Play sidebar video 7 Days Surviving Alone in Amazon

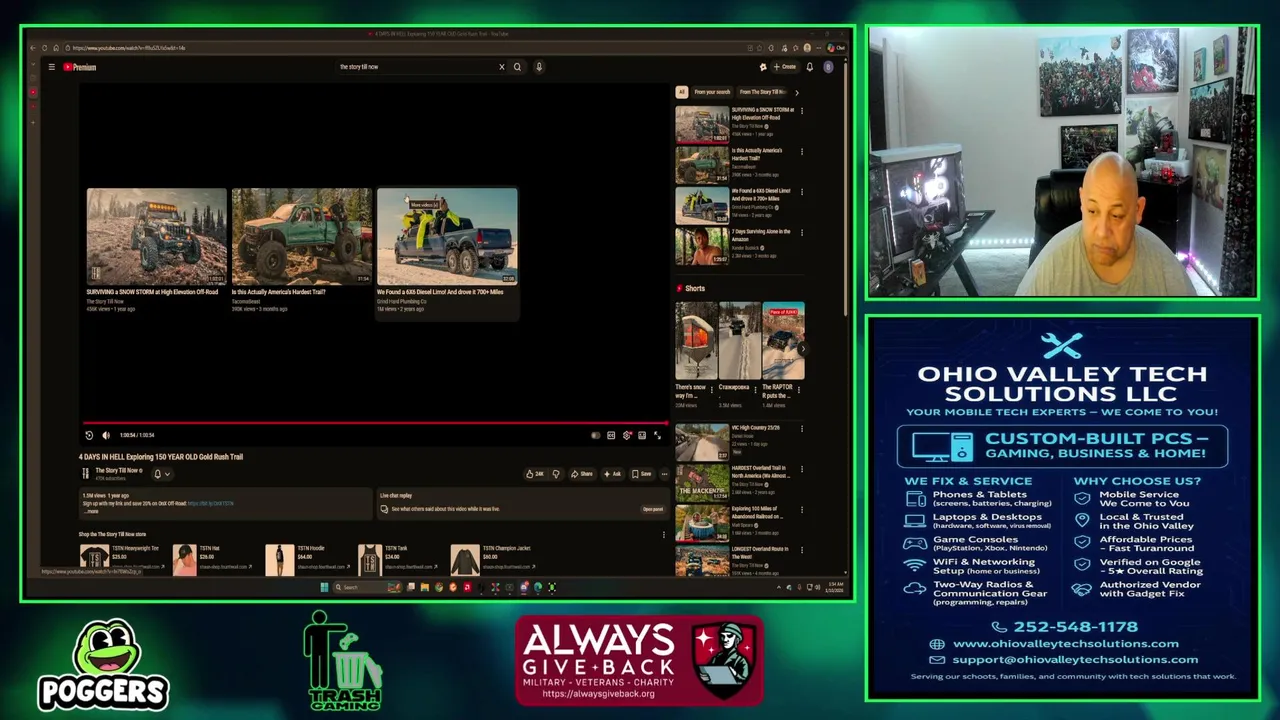pyautogui.click(x=702, y=246)
